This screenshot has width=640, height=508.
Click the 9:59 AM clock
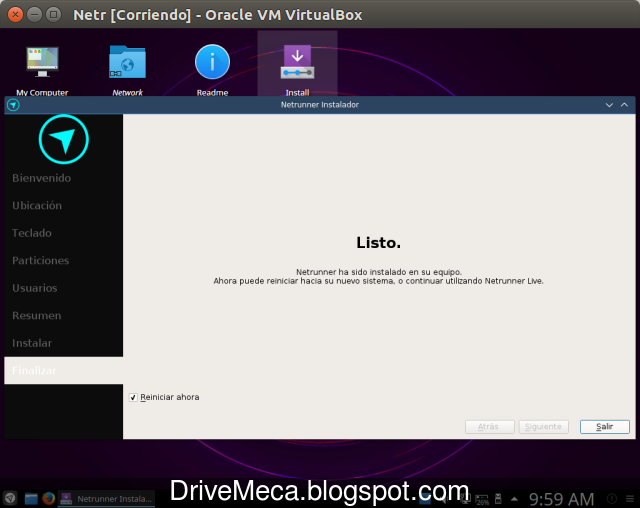click(x=561, y=499)
